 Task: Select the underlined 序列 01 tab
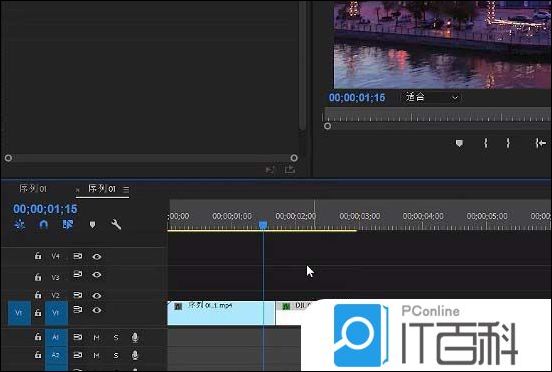(x=102, y=189)
